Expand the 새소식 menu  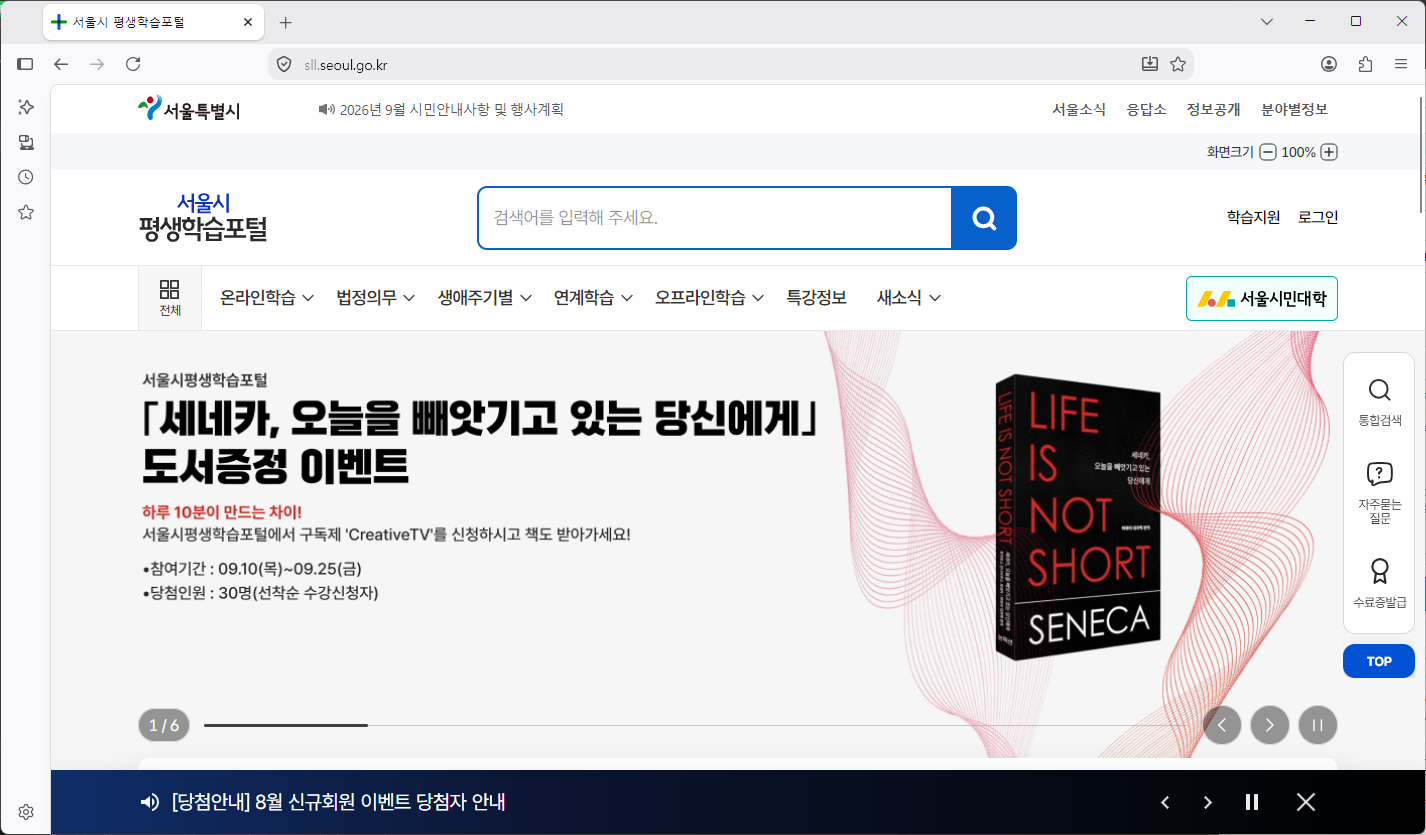tap(909, 297)
